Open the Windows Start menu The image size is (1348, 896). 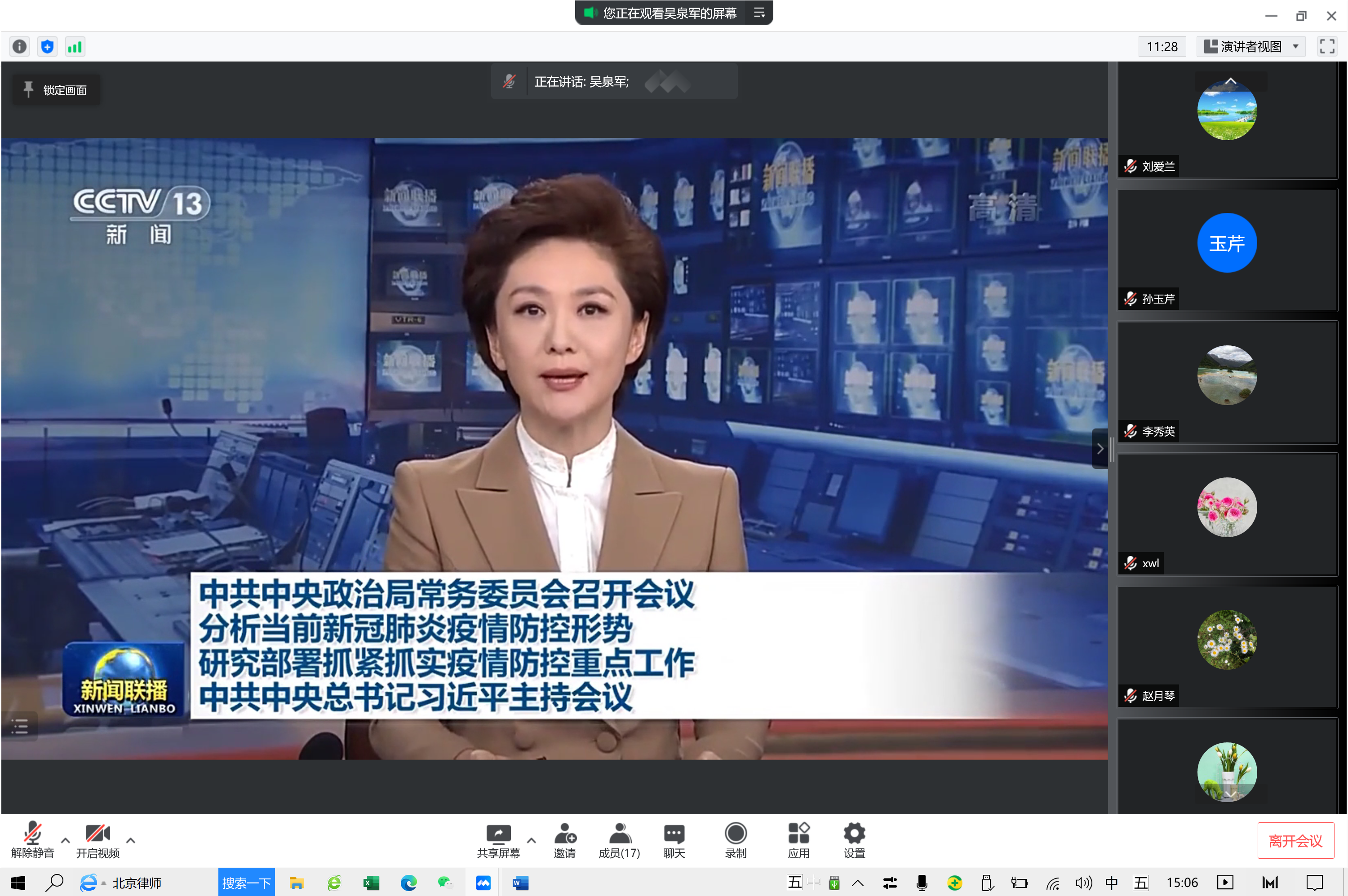pos(18,883)
